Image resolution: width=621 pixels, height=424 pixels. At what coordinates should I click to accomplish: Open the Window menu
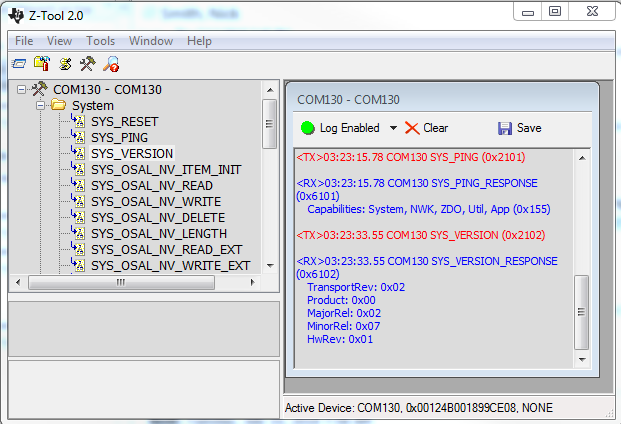[x=151, y=41]
